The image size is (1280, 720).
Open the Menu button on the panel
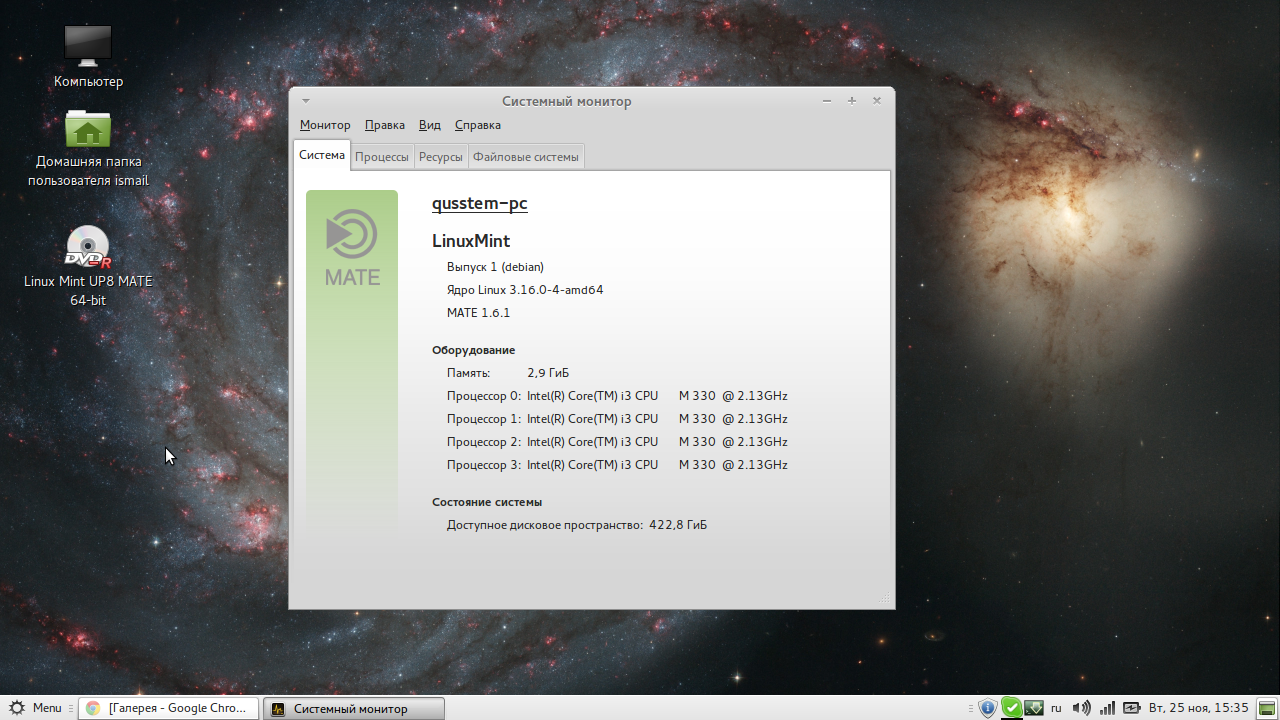point(35,708)
